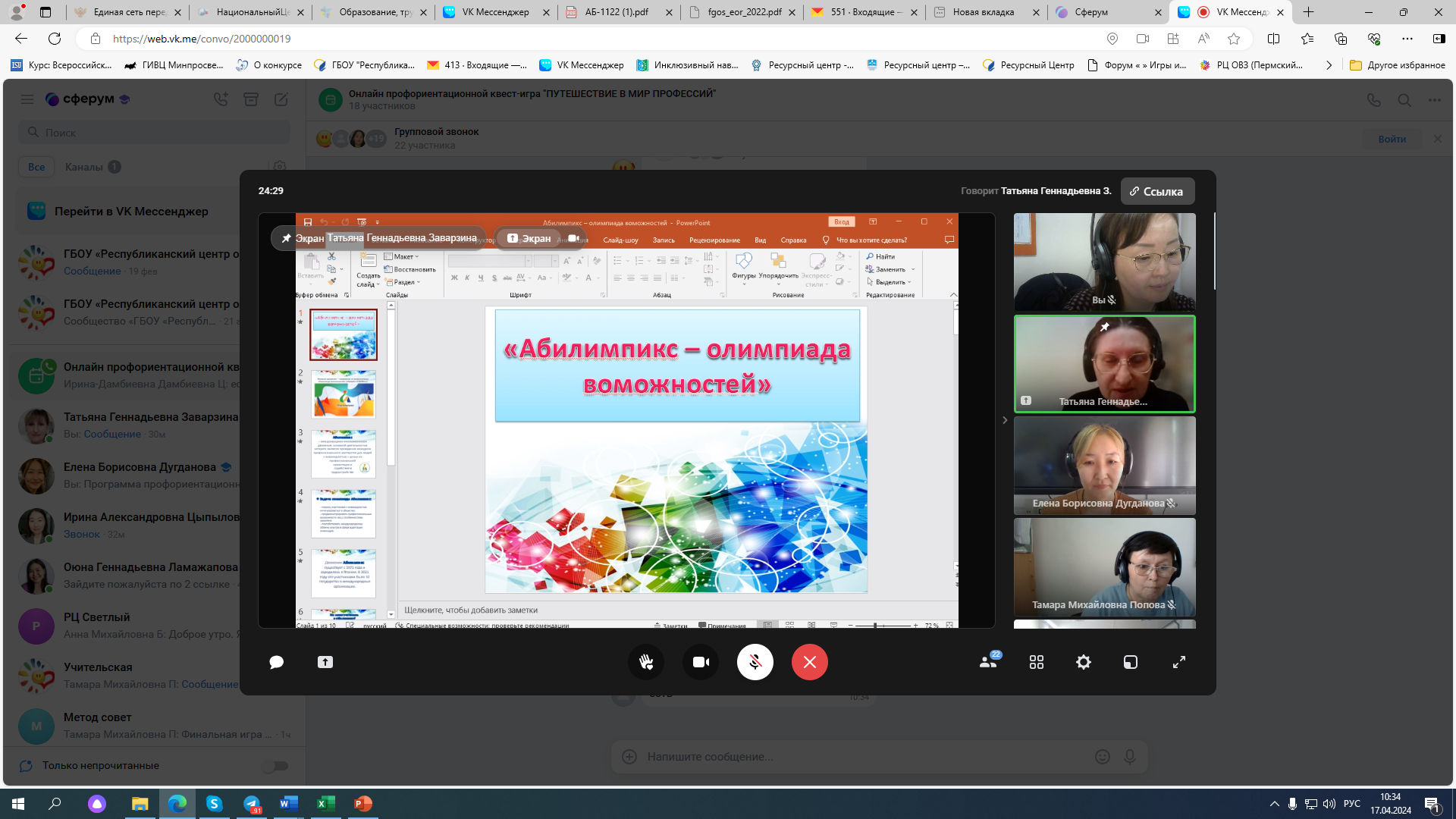
Task: Unmute the microphone in the call
Action: 755,662
